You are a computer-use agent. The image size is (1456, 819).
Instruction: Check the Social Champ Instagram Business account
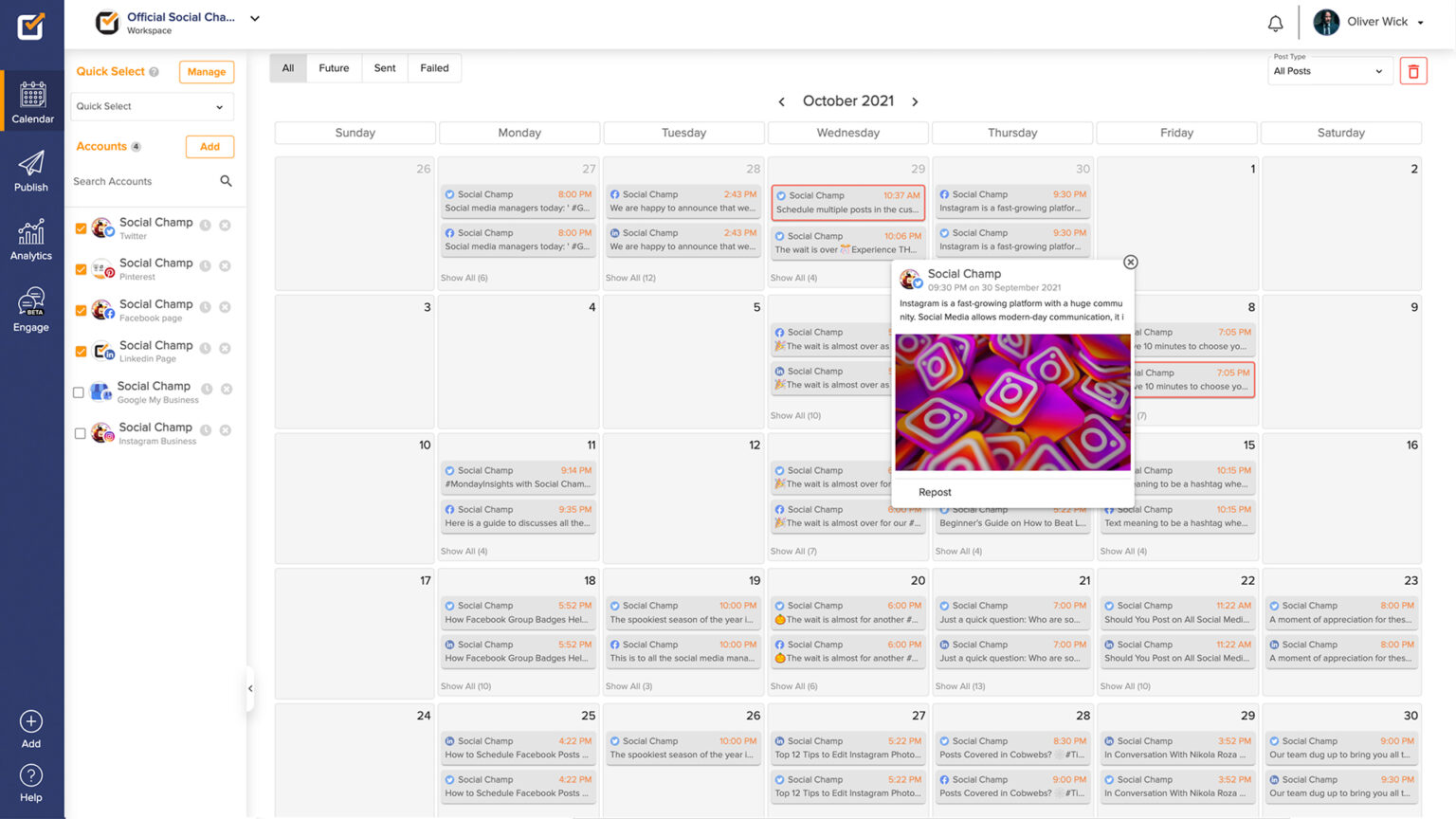[80, 433]
